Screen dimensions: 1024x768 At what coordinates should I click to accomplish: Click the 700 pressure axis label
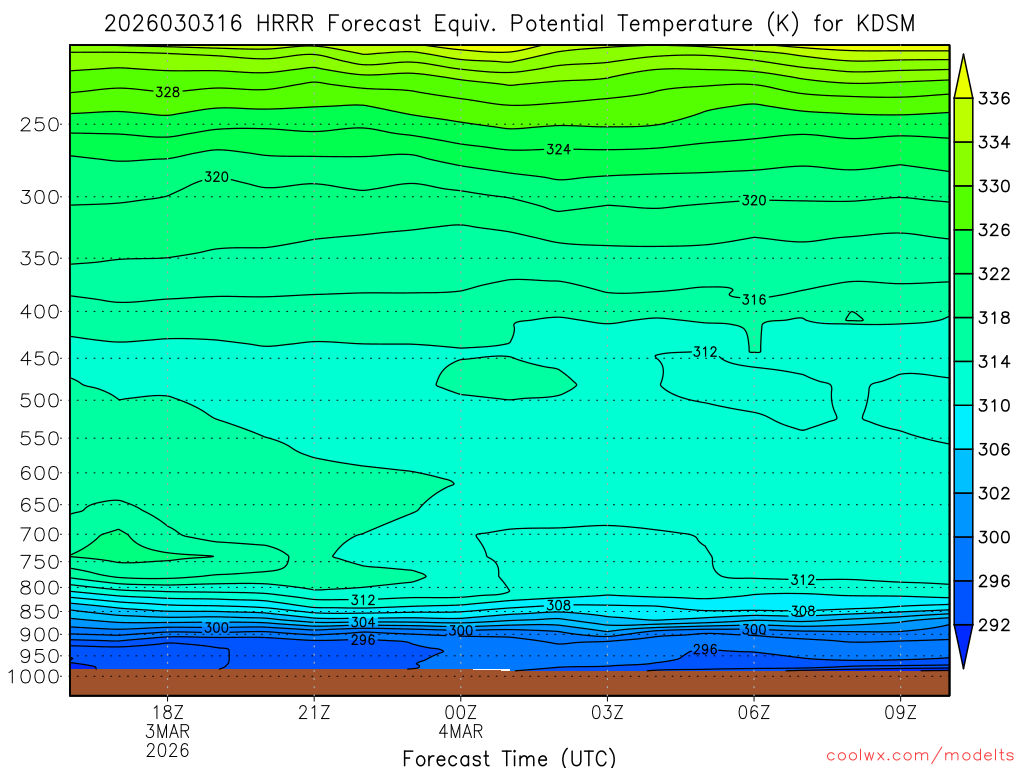[40, 534]
